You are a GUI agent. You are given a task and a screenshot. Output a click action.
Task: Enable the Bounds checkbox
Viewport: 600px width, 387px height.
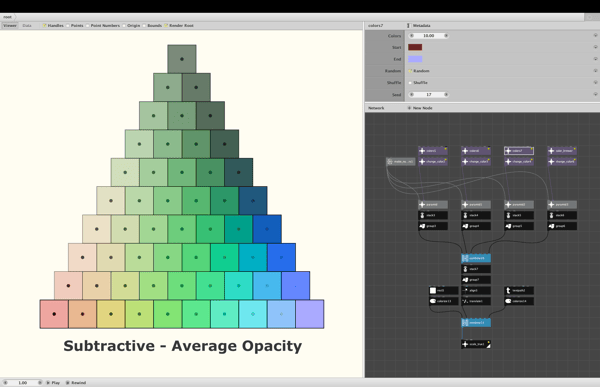(x=144, y=26)
